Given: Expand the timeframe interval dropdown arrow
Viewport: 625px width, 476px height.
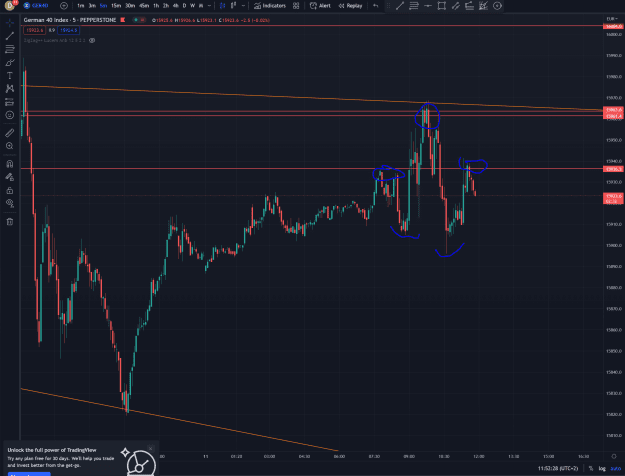Looking at the screenshot, I should click(209, 6).
